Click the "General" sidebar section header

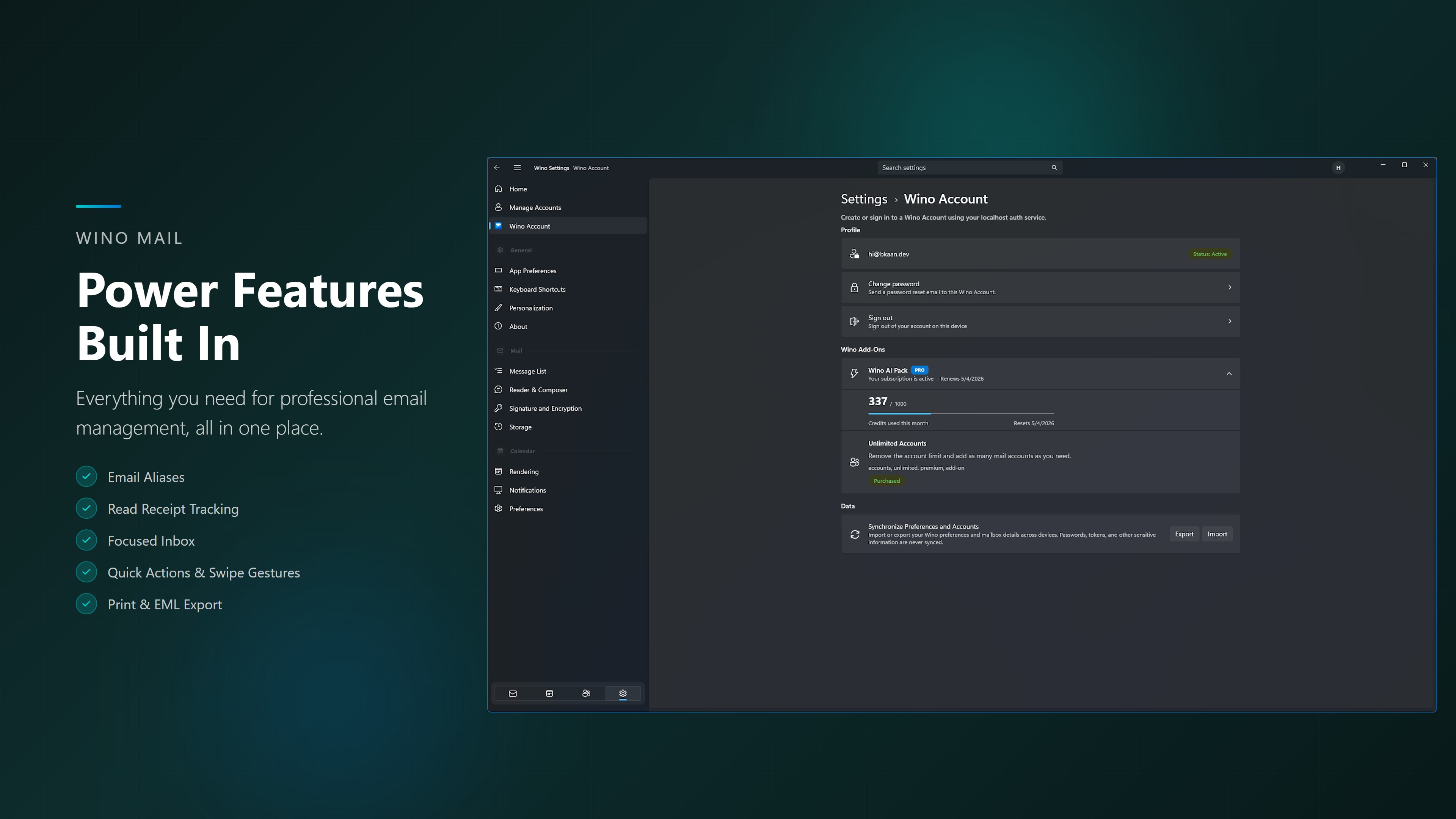(x=521, y=250)
